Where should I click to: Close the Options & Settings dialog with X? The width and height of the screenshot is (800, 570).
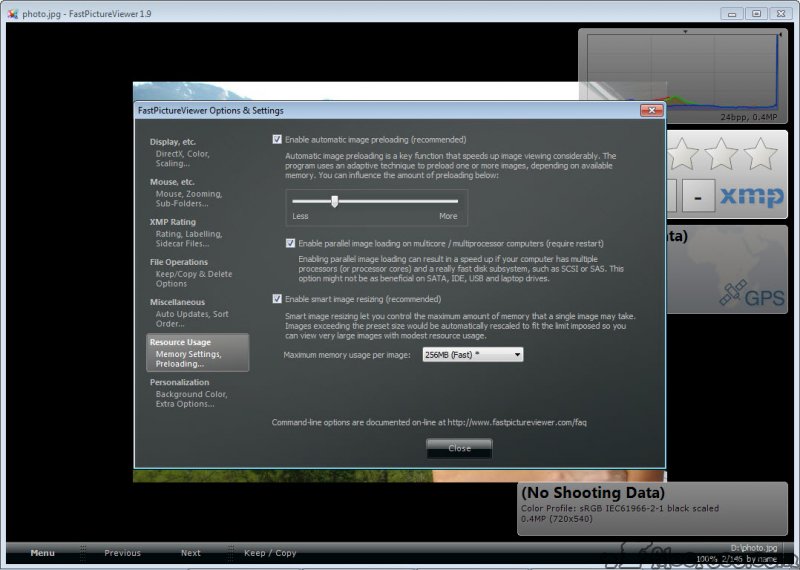tap(652, 110)
